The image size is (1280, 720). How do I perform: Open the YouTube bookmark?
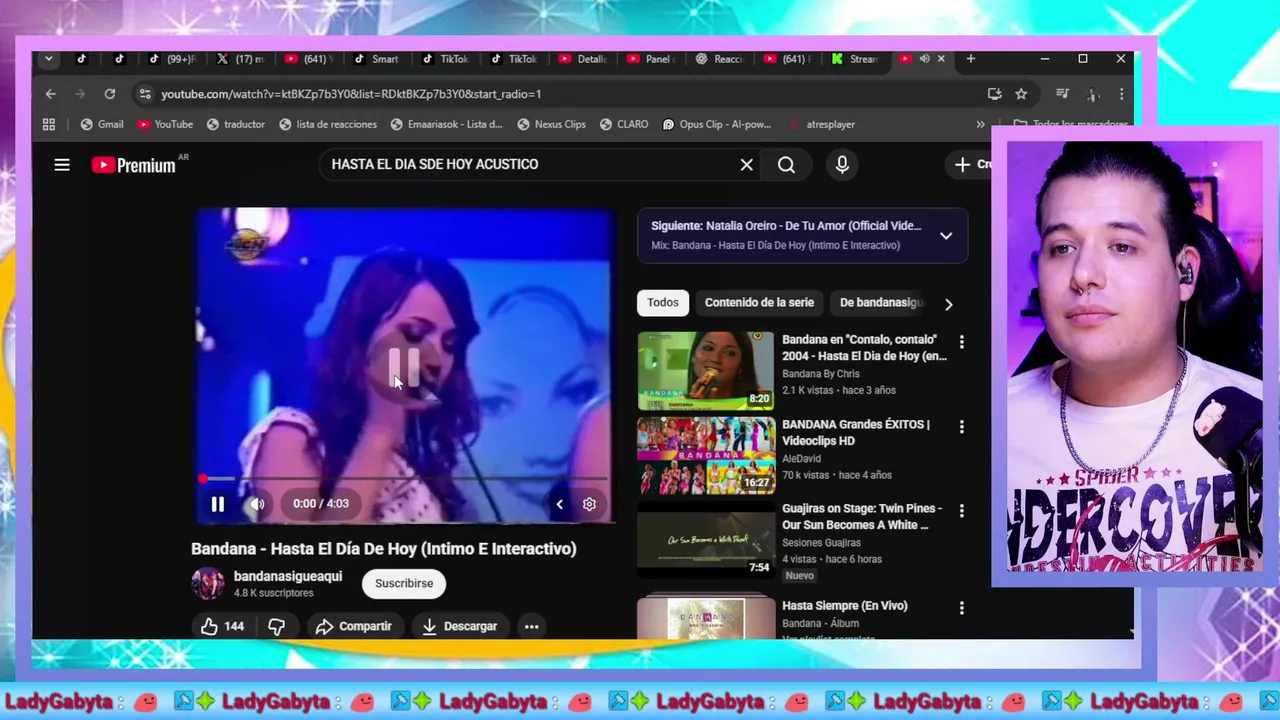click(165, 125)
